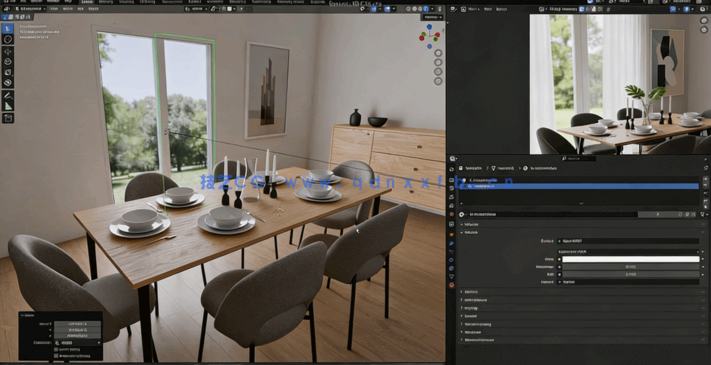Open Physics properties tab icon
711x365 pixels.
(452, 260)
